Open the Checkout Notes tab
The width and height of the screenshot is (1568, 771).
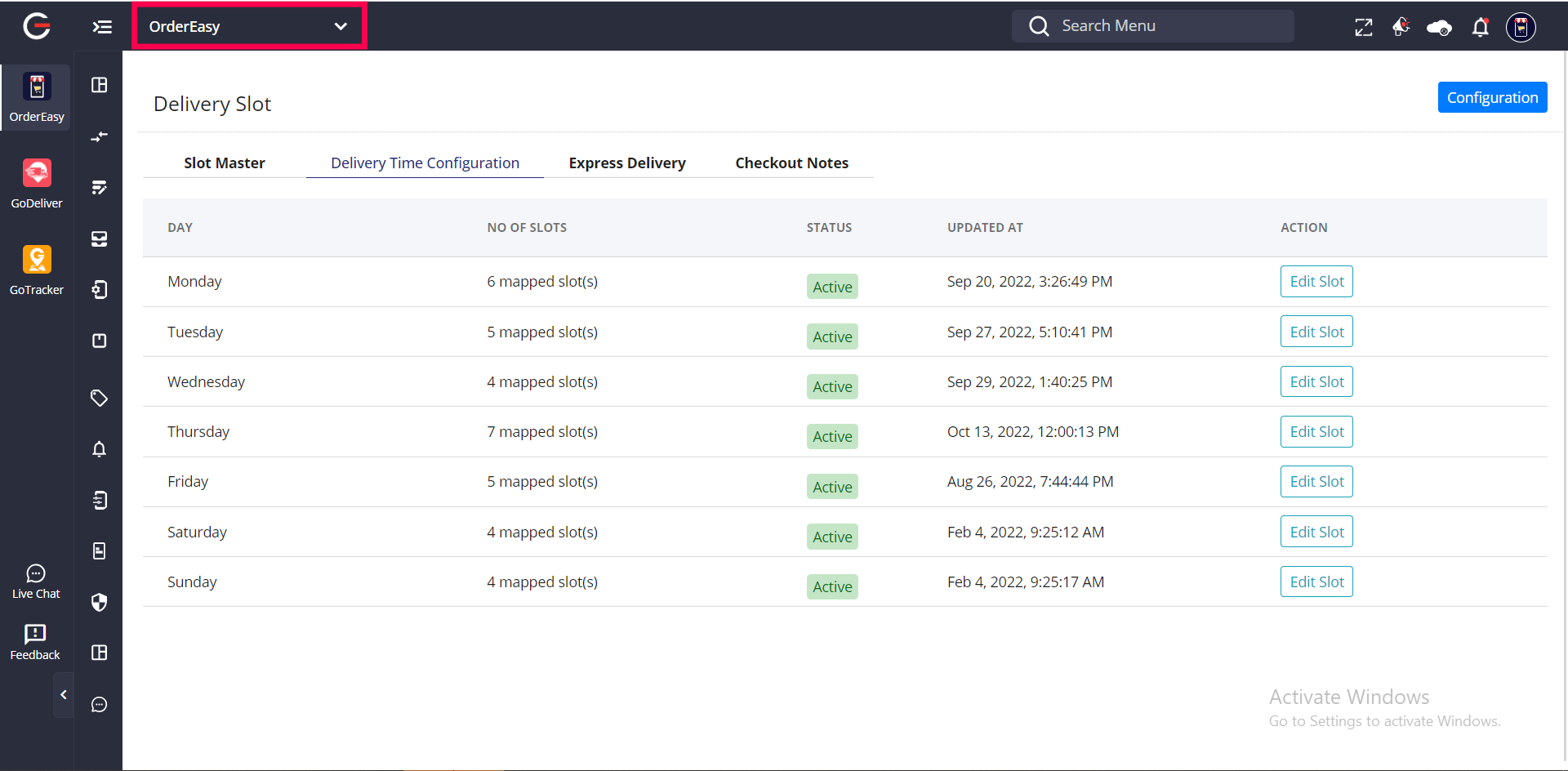click(791, 163)
